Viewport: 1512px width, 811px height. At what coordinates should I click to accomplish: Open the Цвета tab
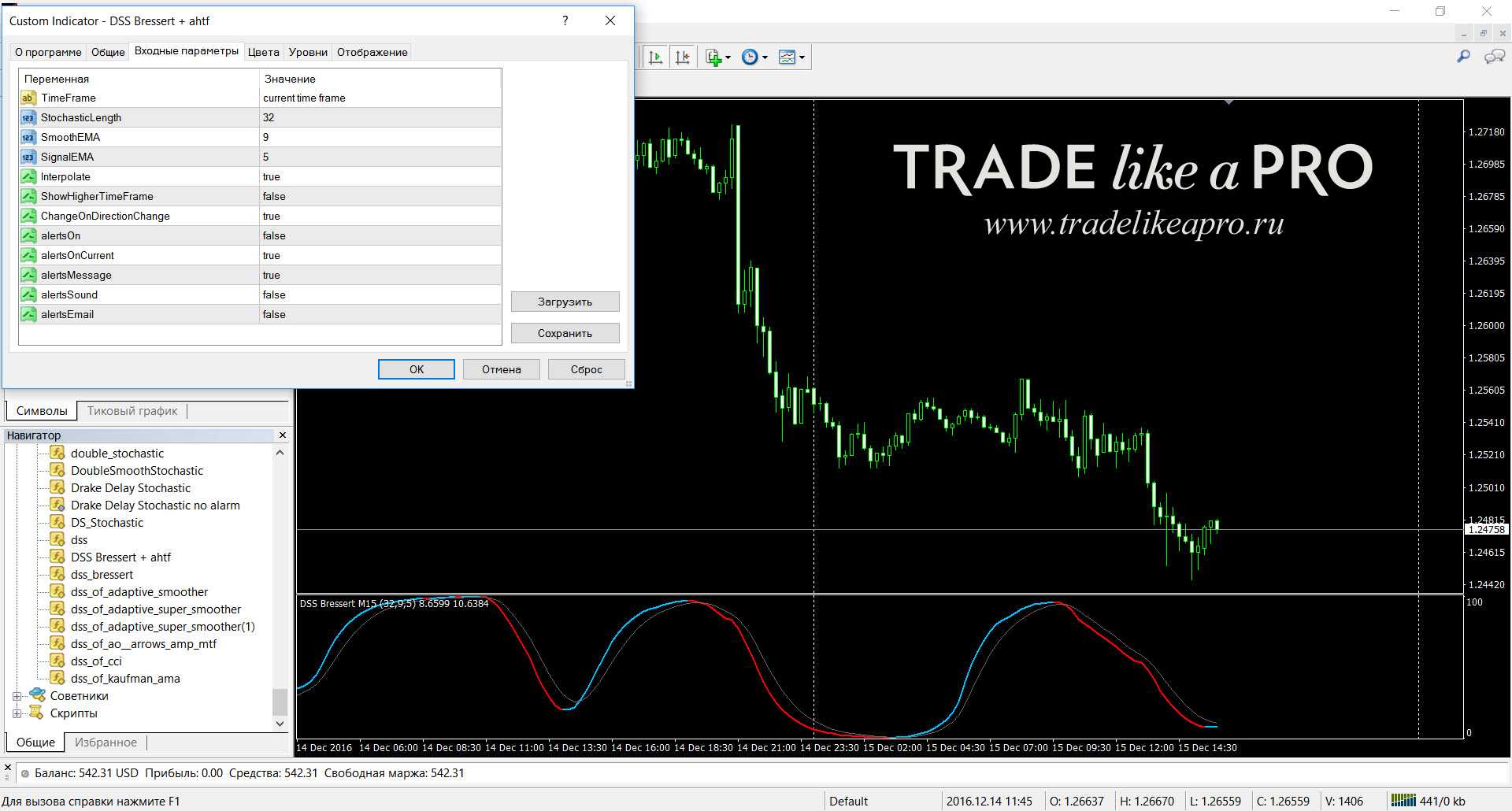[x=264, y=52]
